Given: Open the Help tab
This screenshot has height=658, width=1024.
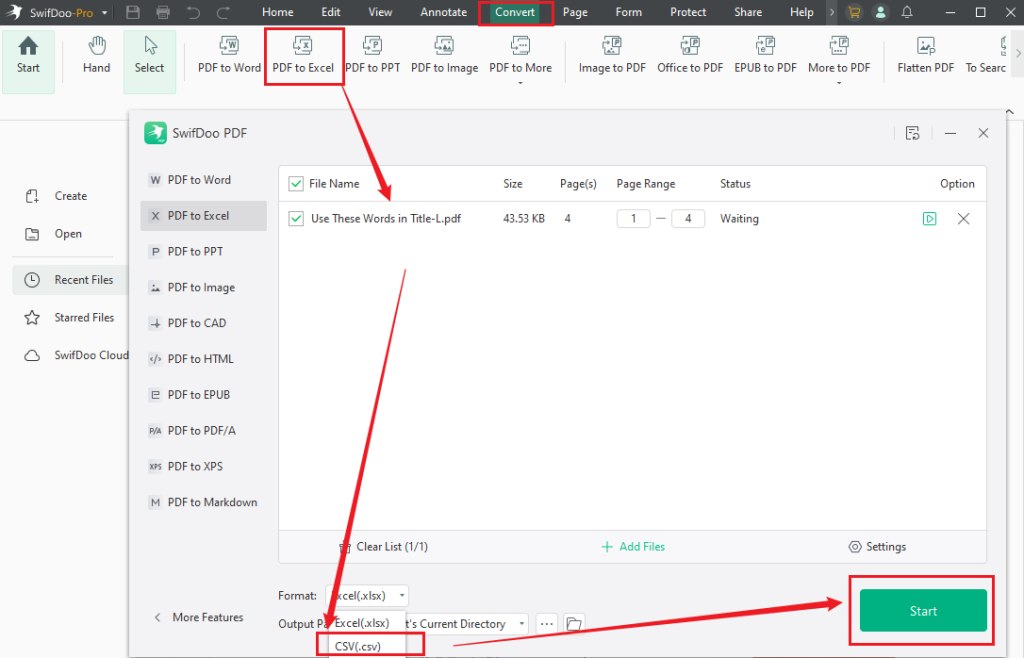Looking at the screenshot, I should coord(801,12).
